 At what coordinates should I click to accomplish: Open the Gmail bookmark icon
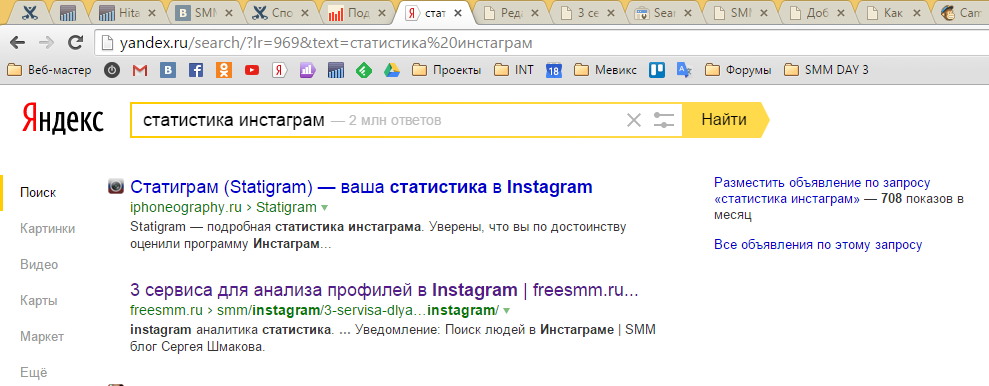pyautogui.click(x=139, y=71)
